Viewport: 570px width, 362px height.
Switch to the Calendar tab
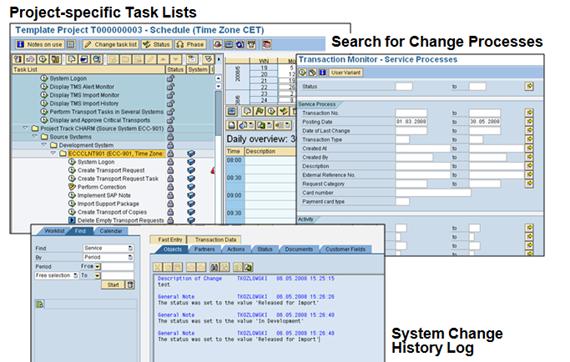(111, 231)
